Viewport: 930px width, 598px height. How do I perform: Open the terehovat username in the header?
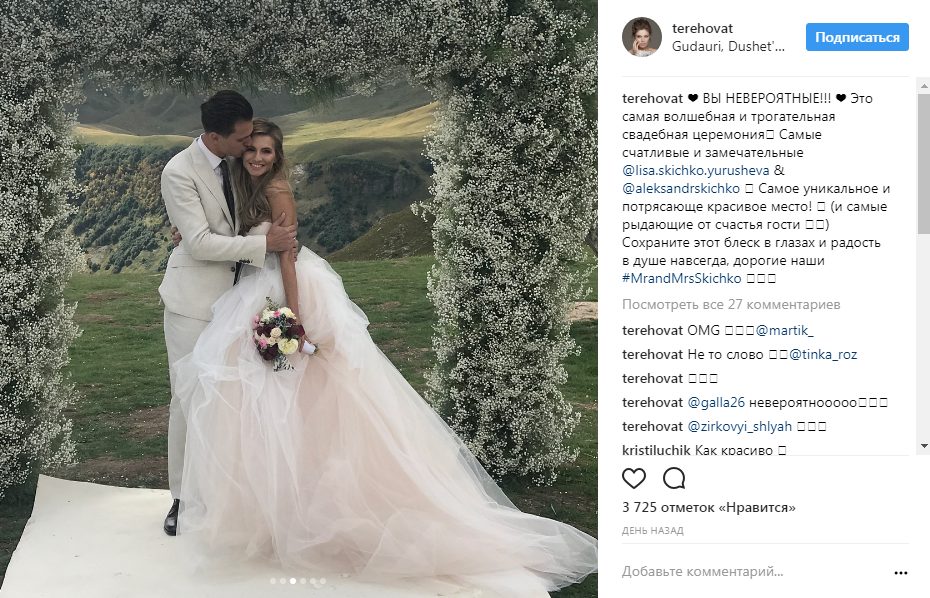pos(702,28)
